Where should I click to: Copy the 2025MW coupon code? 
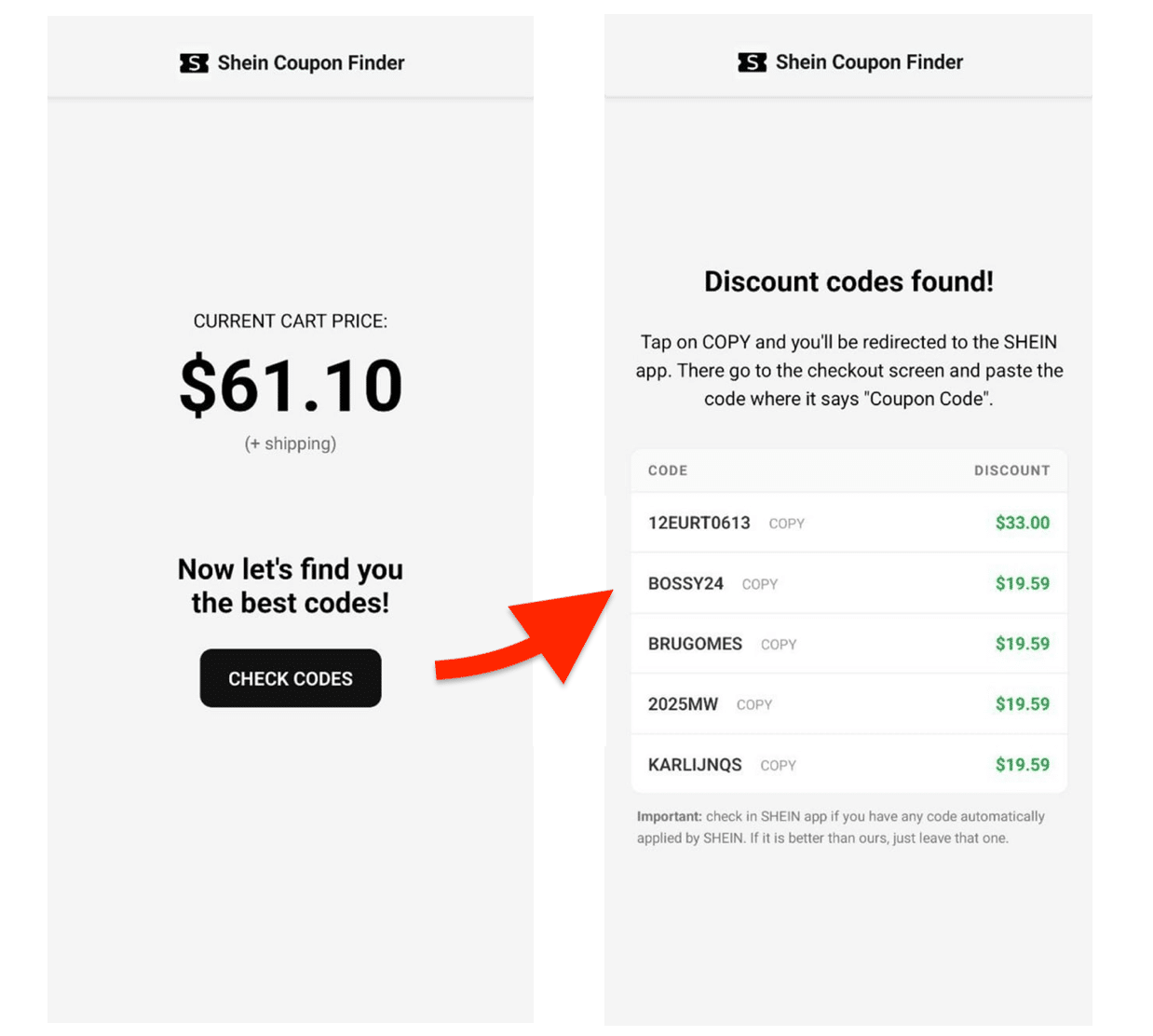753,705
